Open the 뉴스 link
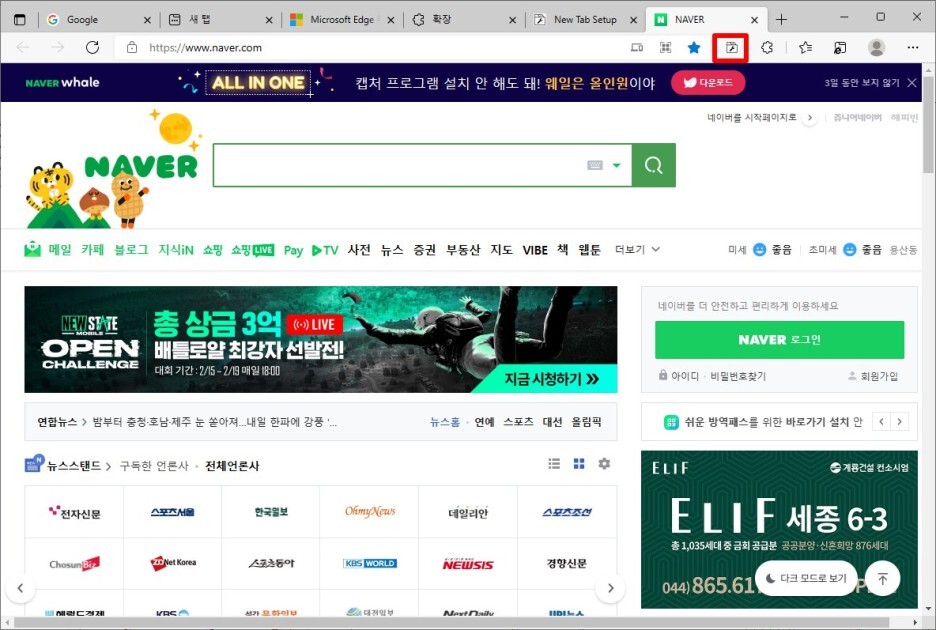Viewport: 936px width, 630px height. click(392, 250)
